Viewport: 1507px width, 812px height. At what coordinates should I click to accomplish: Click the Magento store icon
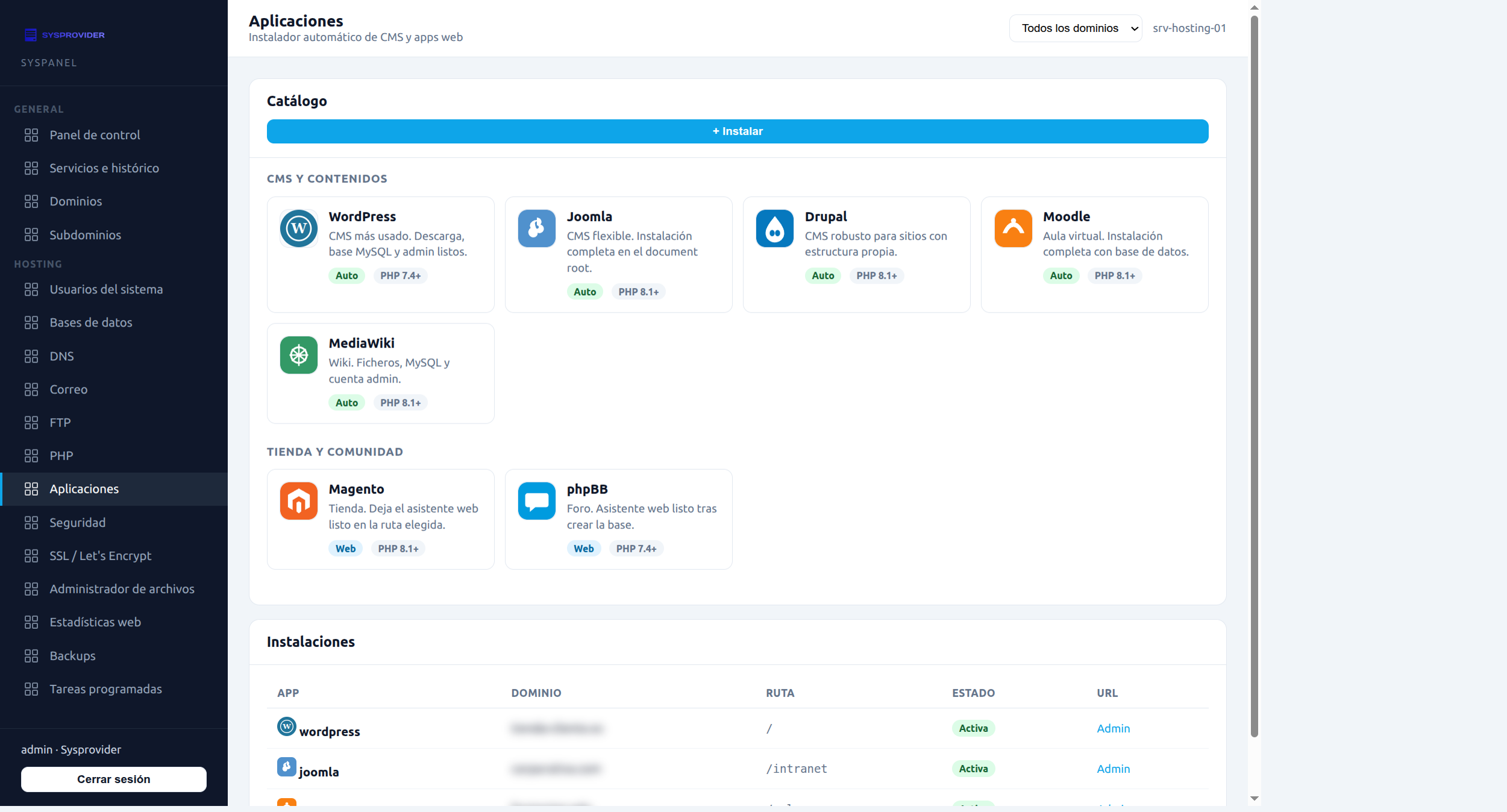pos(298,501)
